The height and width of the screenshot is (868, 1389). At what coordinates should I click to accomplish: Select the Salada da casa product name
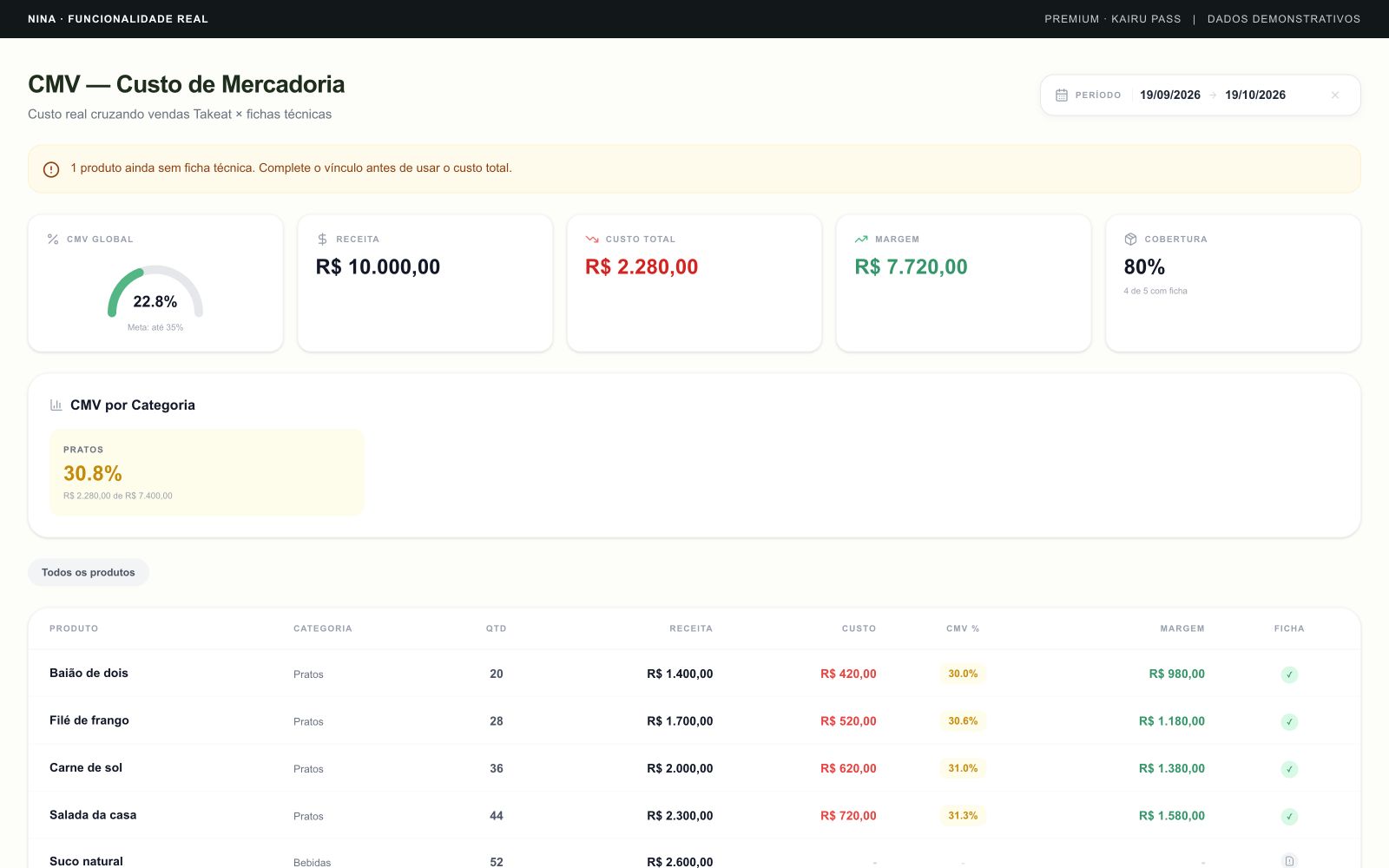pos(93,815)
